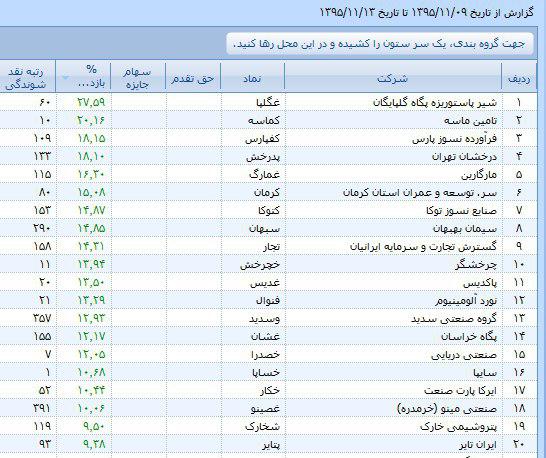Click symbol فنوال
The height and width of the screenshot is (458, 546).
[x=268, y=300]
